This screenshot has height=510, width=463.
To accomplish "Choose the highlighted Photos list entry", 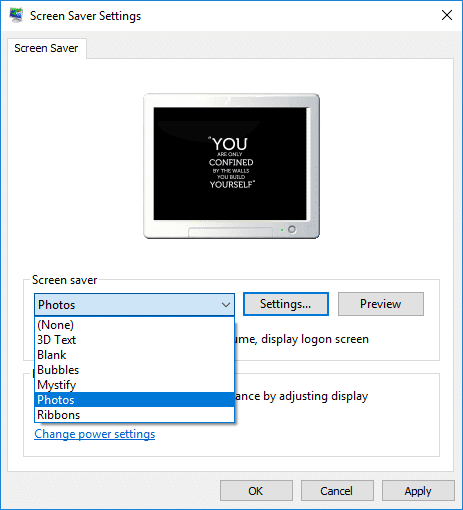I will point(134,400).
